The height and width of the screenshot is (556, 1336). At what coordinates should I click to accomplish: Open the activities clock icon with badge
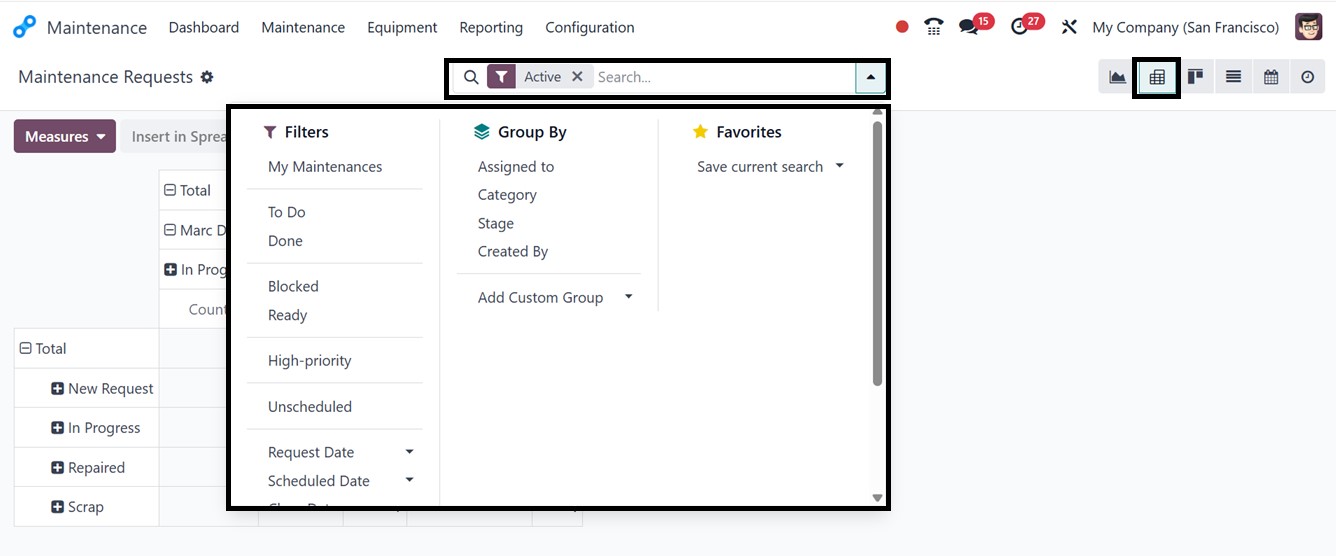pos(1020,27)
